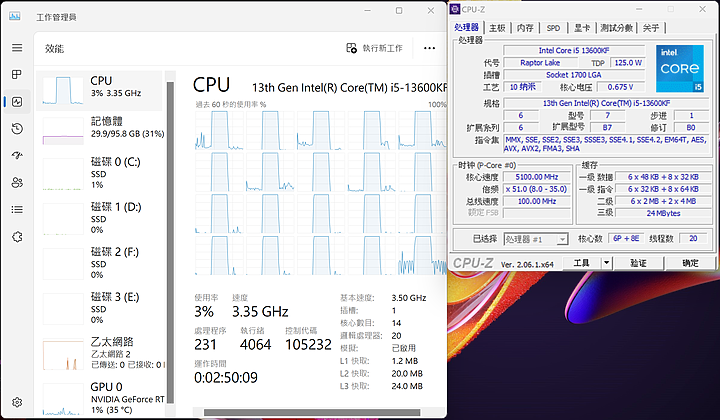This screenshot has width=720, height=420.
Task: Open the three-dot more options menu
Action: tap(429, 48)
